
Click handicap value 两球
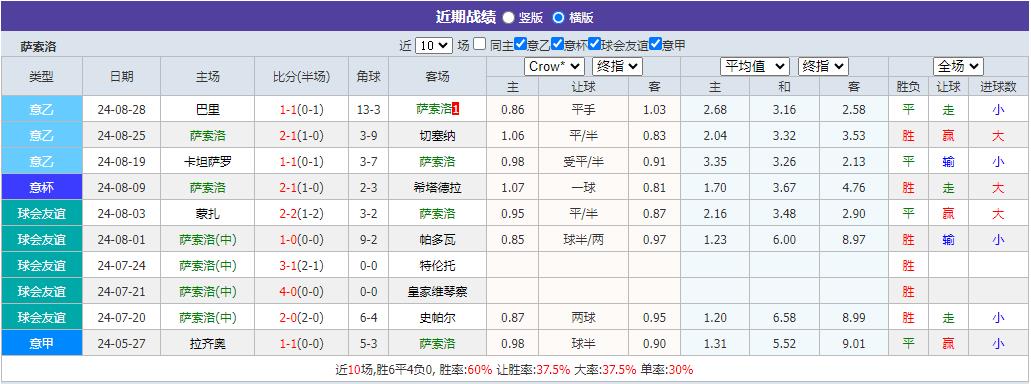pos(583,318)
